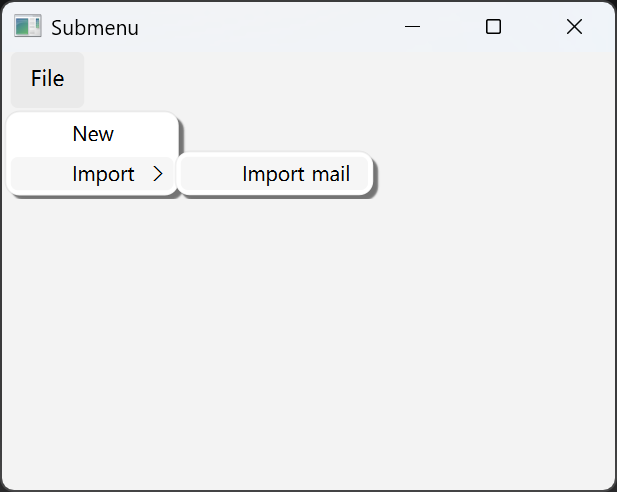Select New from the File menu
The height and width of the screenshot is (492, 617).
click(x=93, y=134)
